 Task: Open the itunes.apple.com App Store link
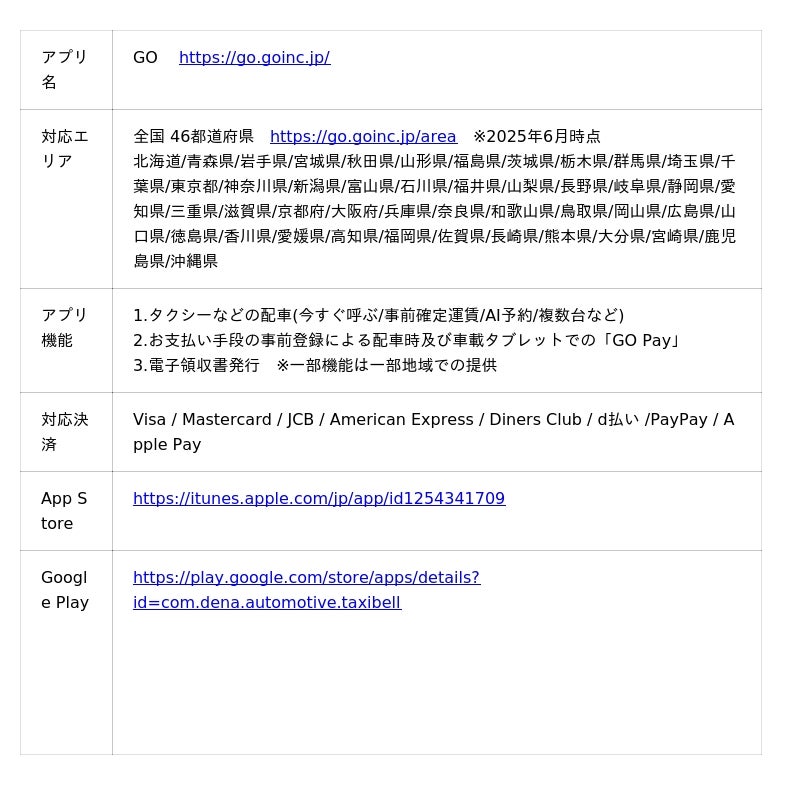point(319,499)
